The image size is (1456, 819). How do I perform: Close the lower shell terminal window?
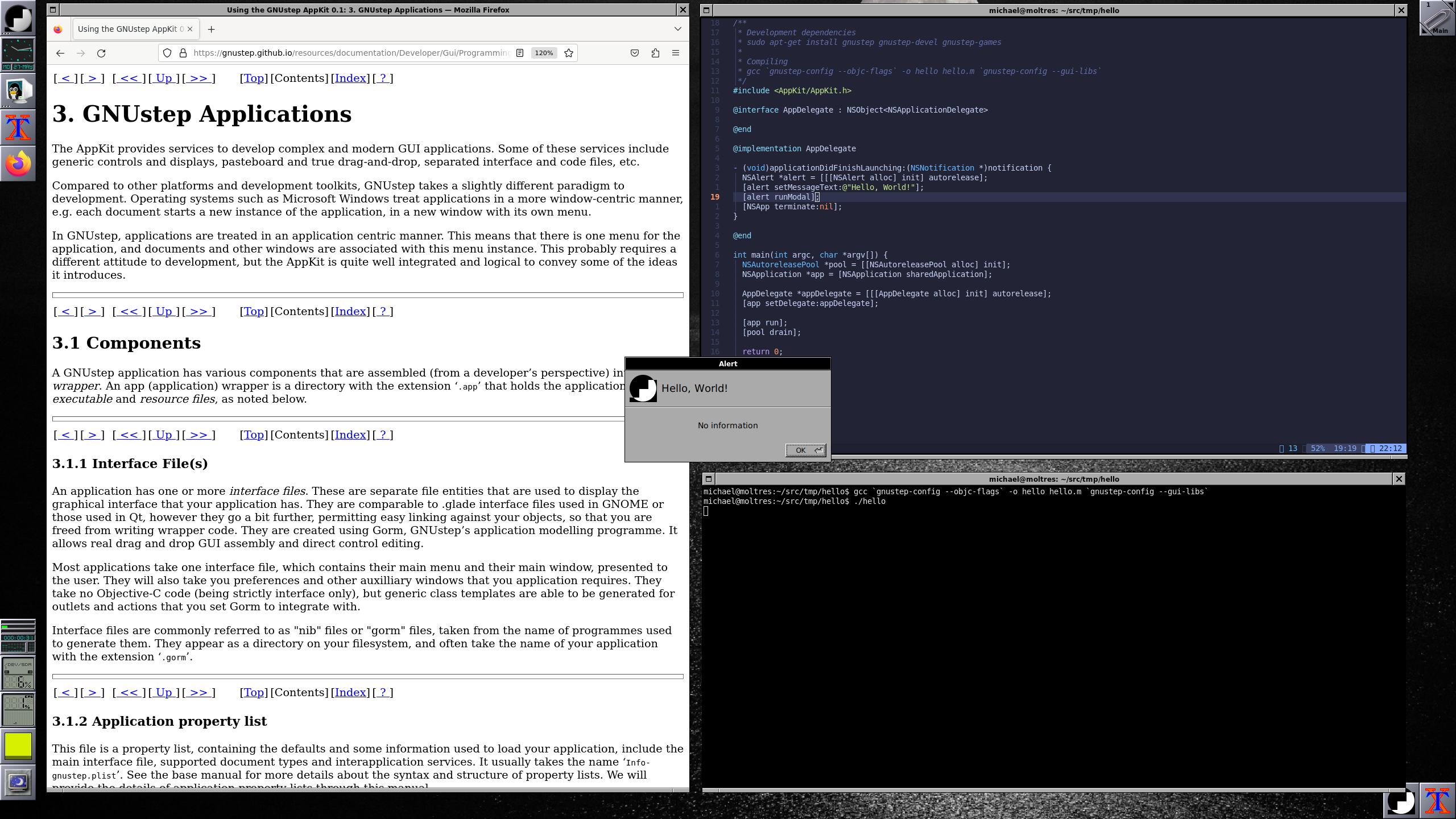coord(1399,479)
